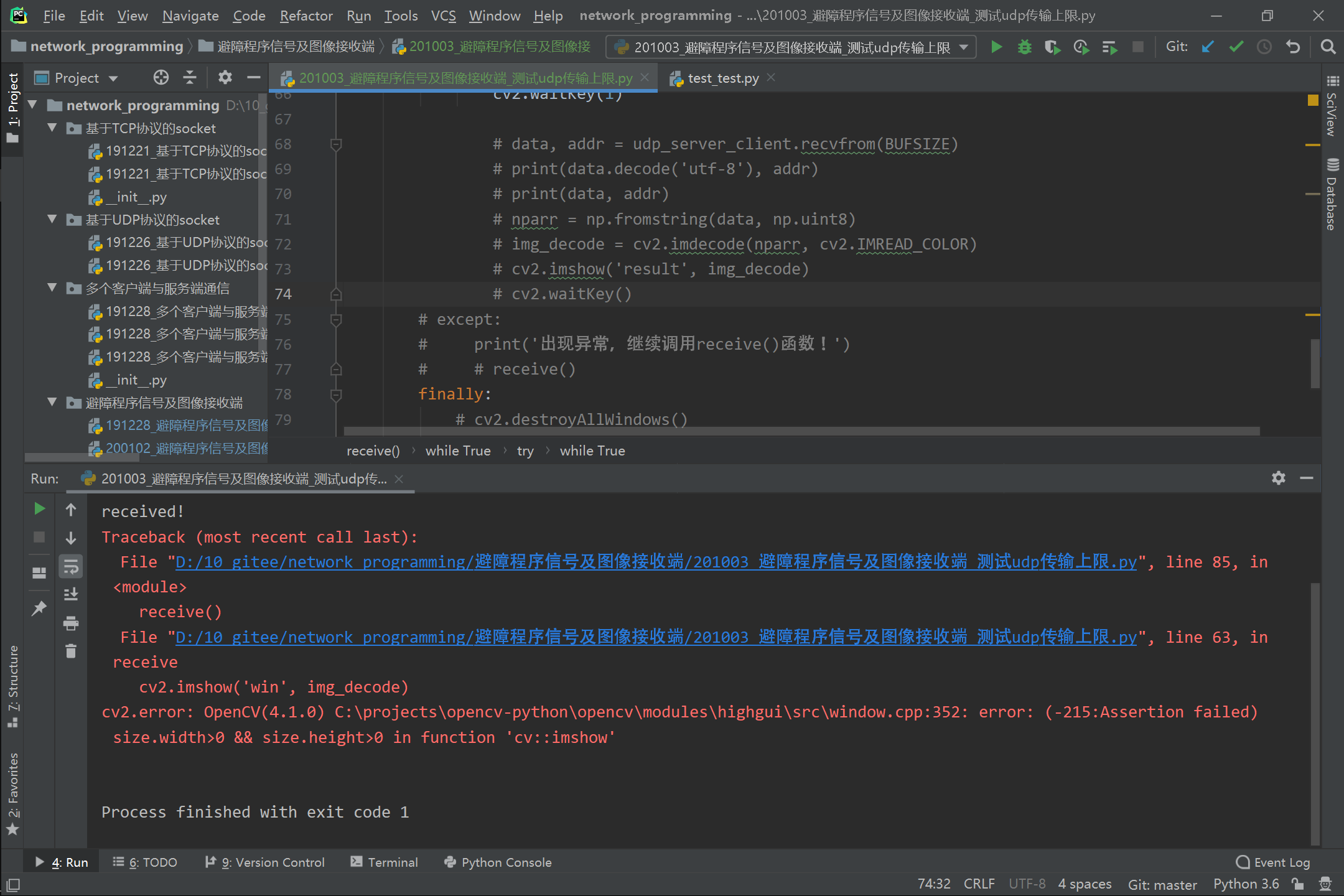The image size is (1344, 896).
Task: Open the Refactor menu
Action: point(306,16)
